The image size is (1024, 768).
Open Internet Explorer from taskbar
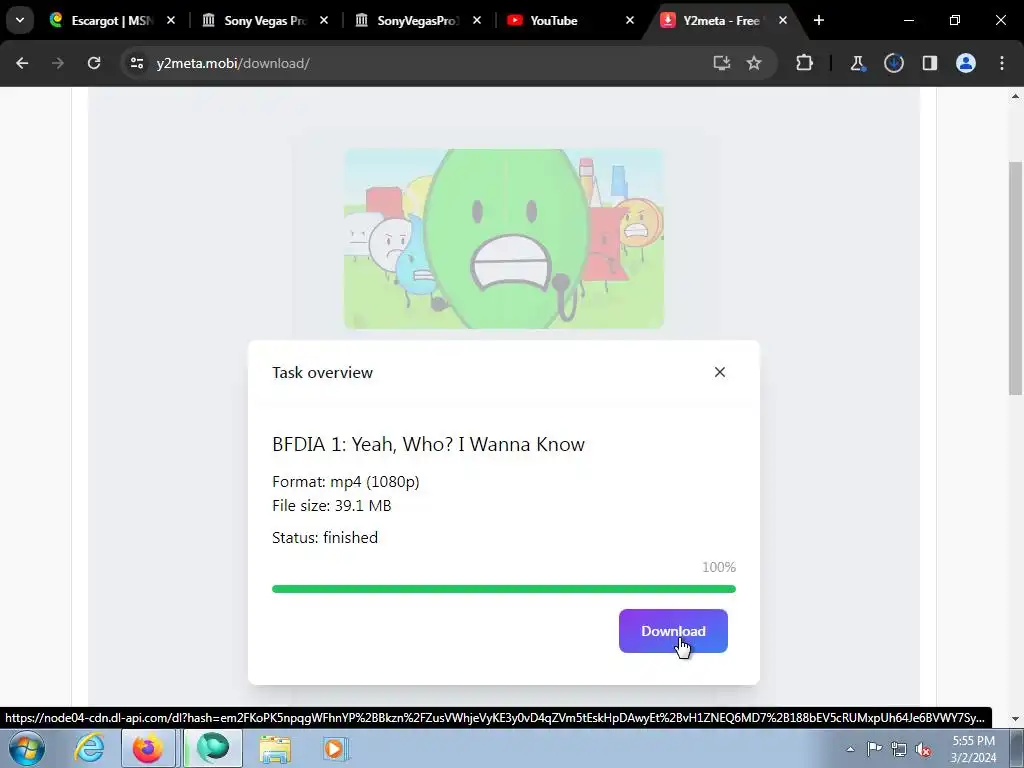point(89,748)
